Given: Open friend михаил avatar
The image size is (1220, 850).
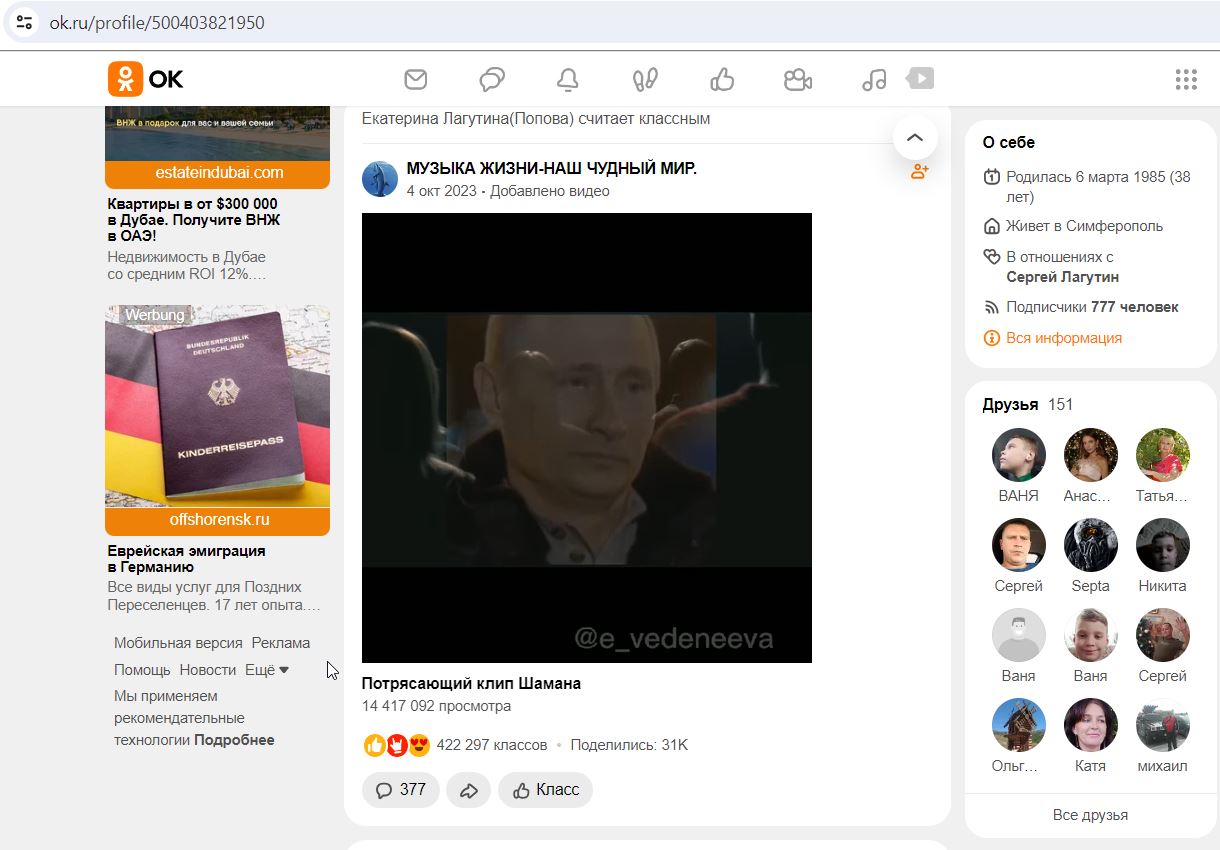Looking at the screenshot, I should pyautogui.click(x=1163, y=725).
